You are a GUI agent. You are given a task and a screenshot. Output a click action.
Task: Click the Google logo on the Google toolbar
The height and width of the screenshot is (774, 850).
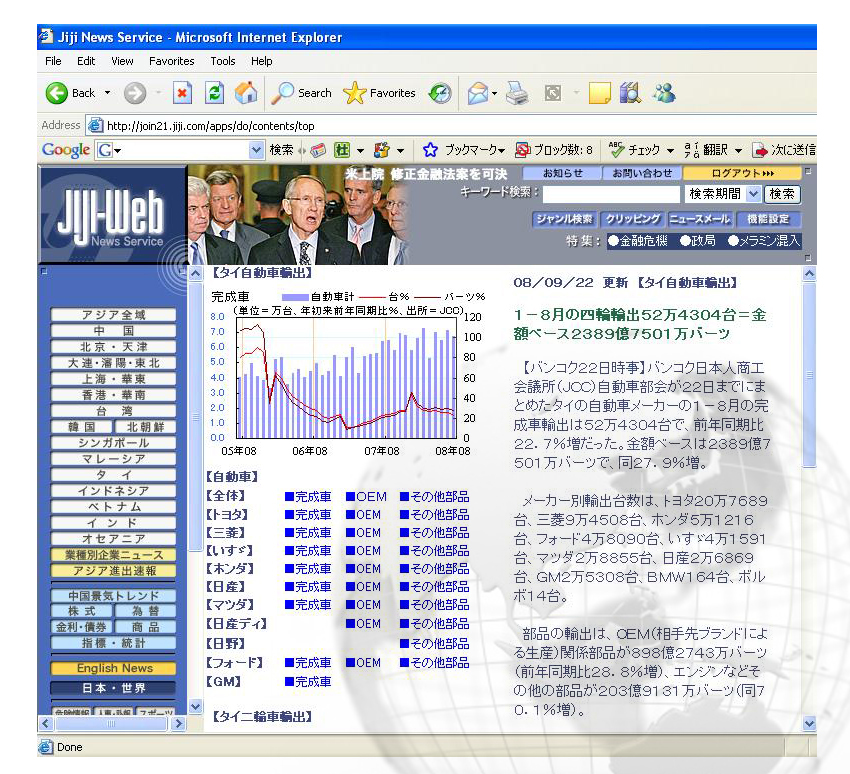coord(66,150)
